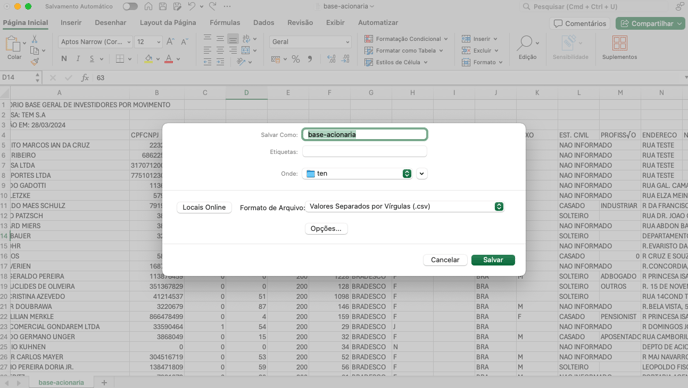Viewport: 688px width, 388px height.
Task: Switch to the Fórmulas ribbon tab
Action: (225, 22)
